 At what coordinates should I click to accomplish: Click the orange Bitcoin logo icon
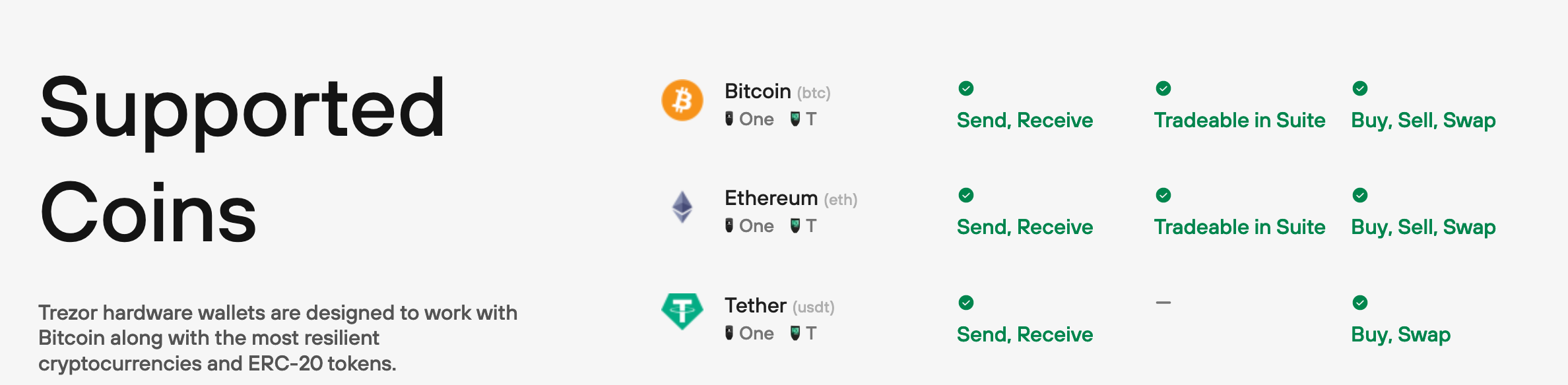click(x=682, y=100)
